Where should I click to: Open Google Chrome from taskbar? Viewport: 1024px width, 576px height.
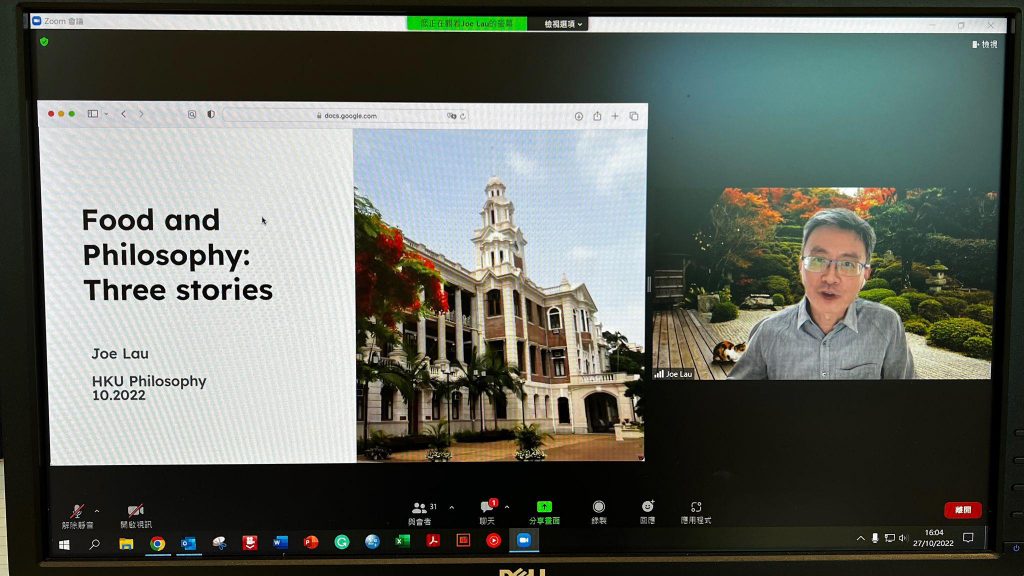[157, 543]
